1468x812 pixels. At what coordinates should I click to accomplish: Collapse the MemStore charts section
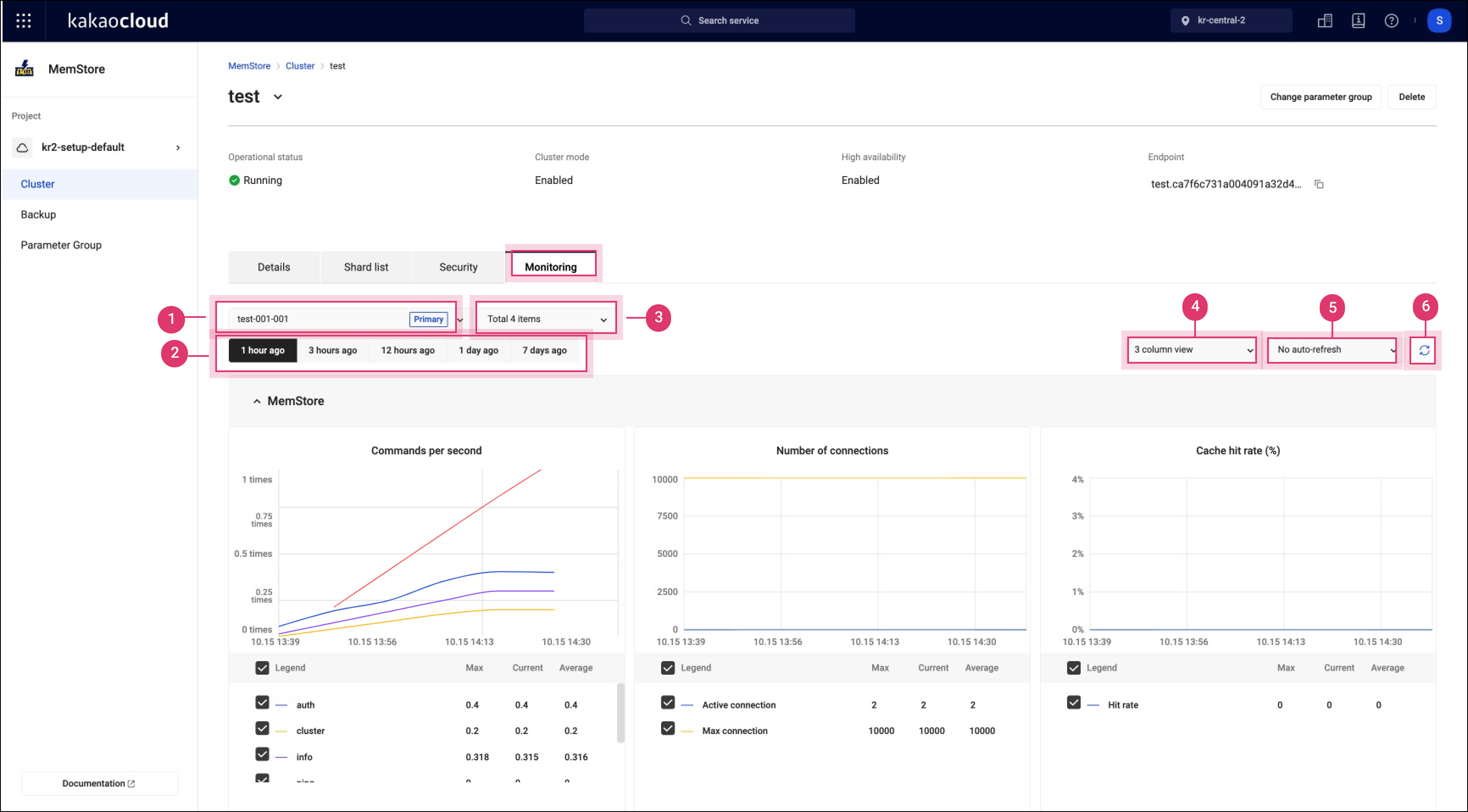(x=257, y=401)
